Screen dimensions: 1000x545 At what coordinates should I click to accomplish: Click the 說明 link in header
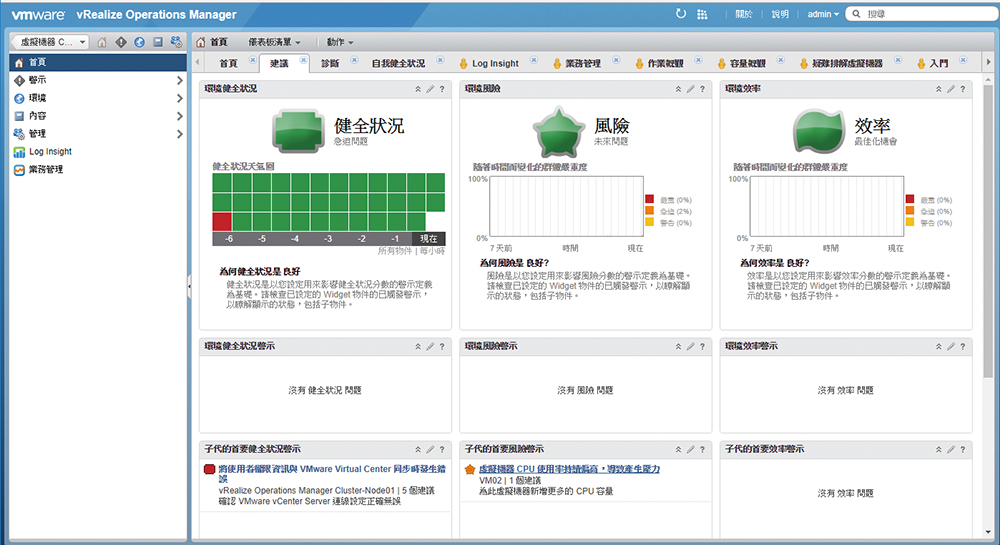tap(780, 14)
